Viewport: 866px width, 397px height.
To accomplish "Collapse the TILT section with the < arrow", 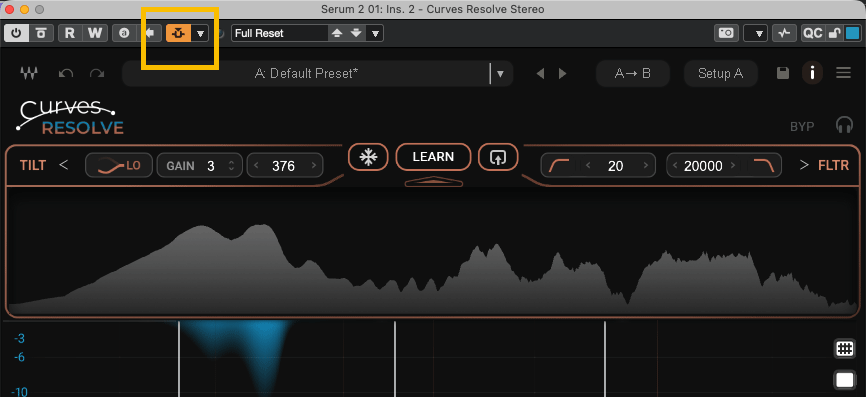I will [x=64, y=165].
